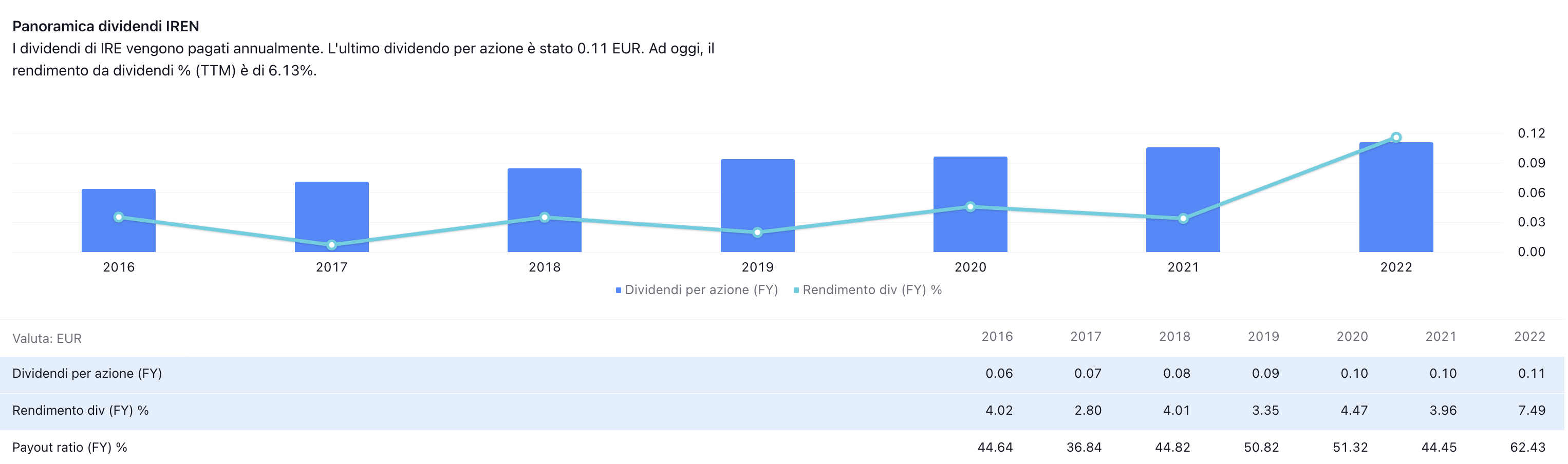Toggle the Rendimento div legend item

tap(872, 290)
